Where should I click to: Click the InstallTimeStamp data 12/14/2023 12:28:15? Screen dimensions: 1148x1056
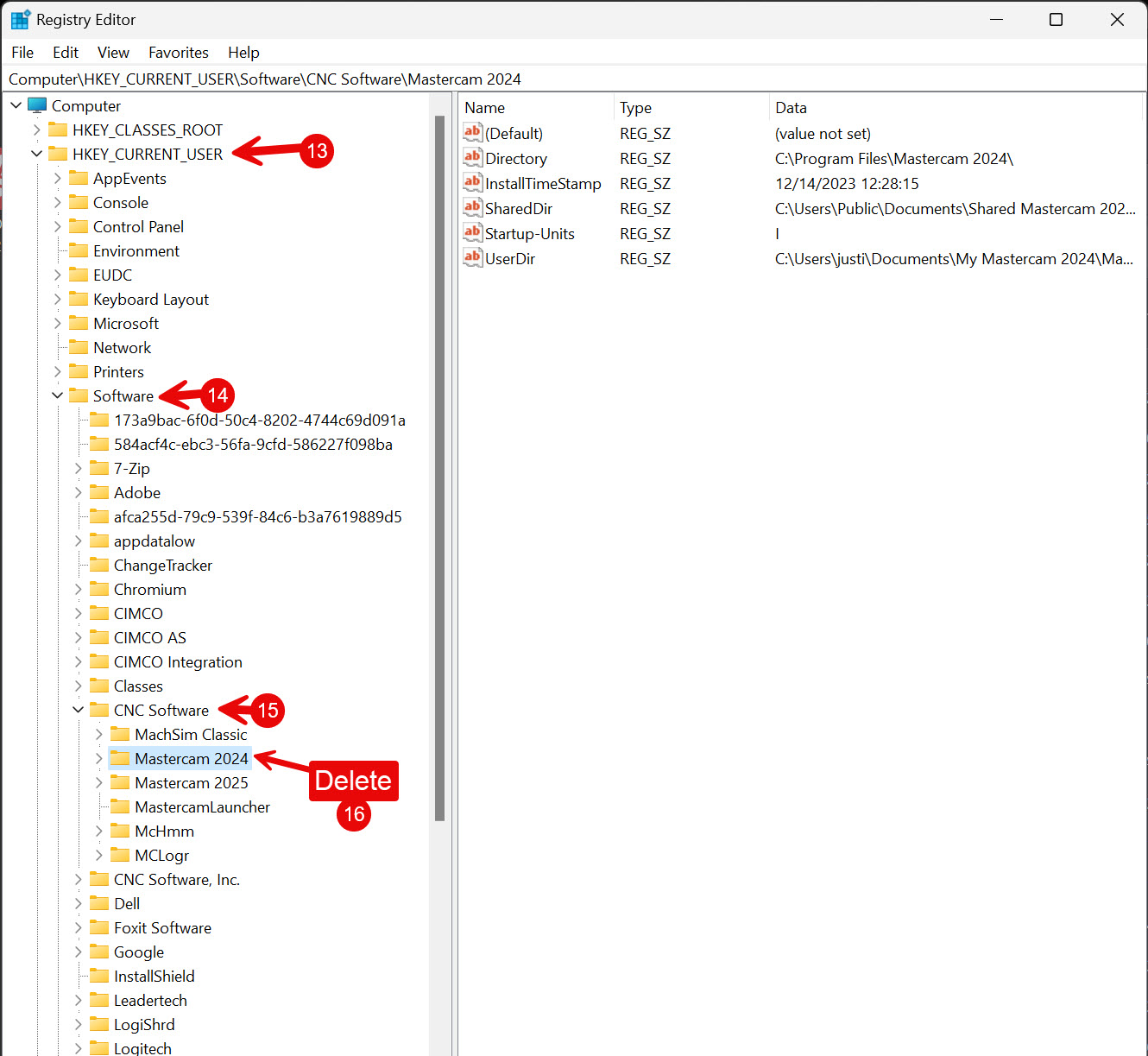(x=847, y=183)
